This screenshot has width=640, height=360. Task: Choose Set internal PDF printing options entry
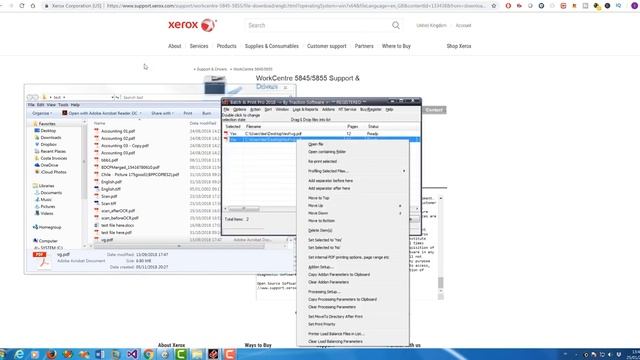349,258
